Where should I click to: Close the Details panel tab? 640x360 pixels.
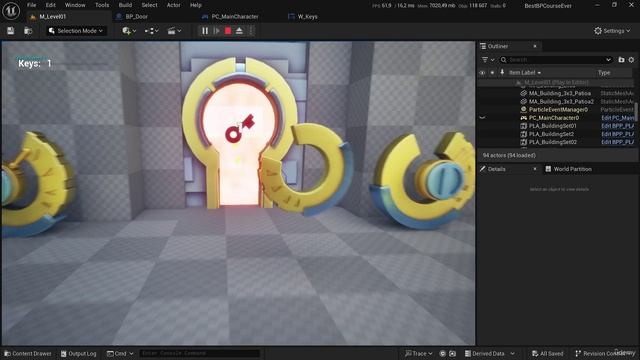pyautogui.click(x=535, y=169)
